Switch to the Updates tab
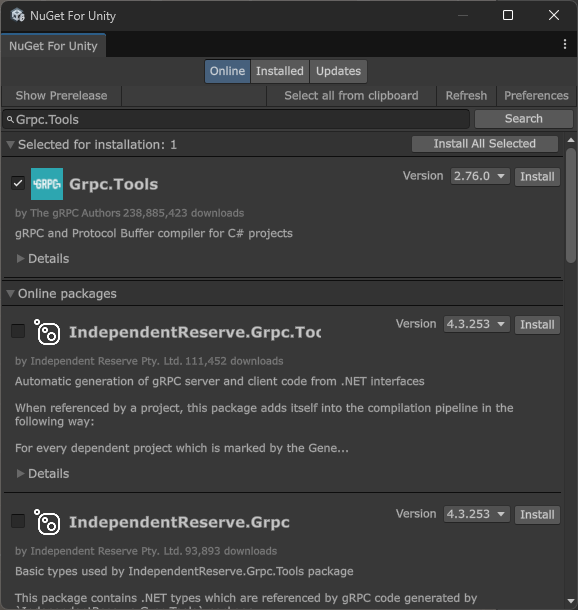Screen dimensions: 578x610 (338, 71)
